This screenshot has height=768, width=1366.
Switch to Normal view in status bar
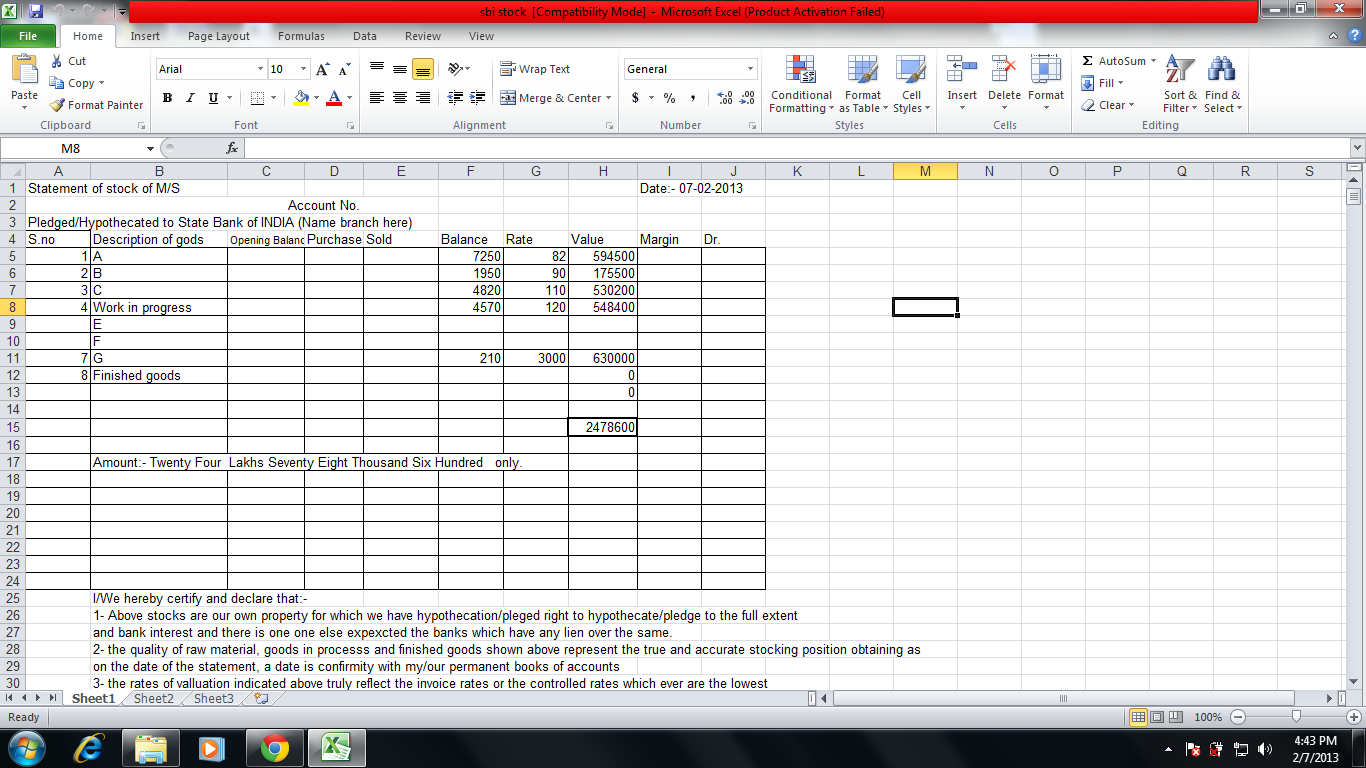pos(1138,717)
